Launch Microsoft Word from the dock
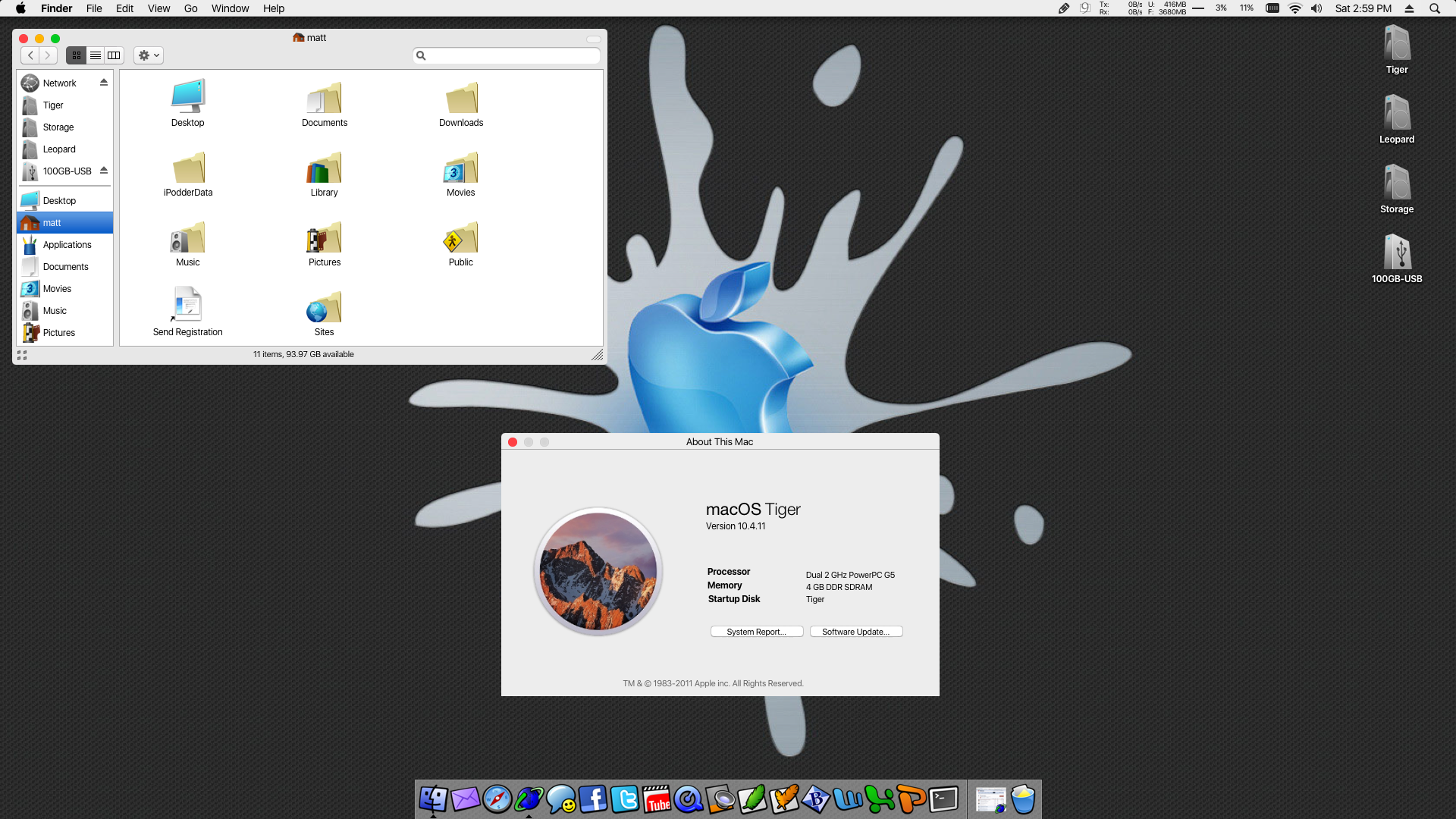 847,799
